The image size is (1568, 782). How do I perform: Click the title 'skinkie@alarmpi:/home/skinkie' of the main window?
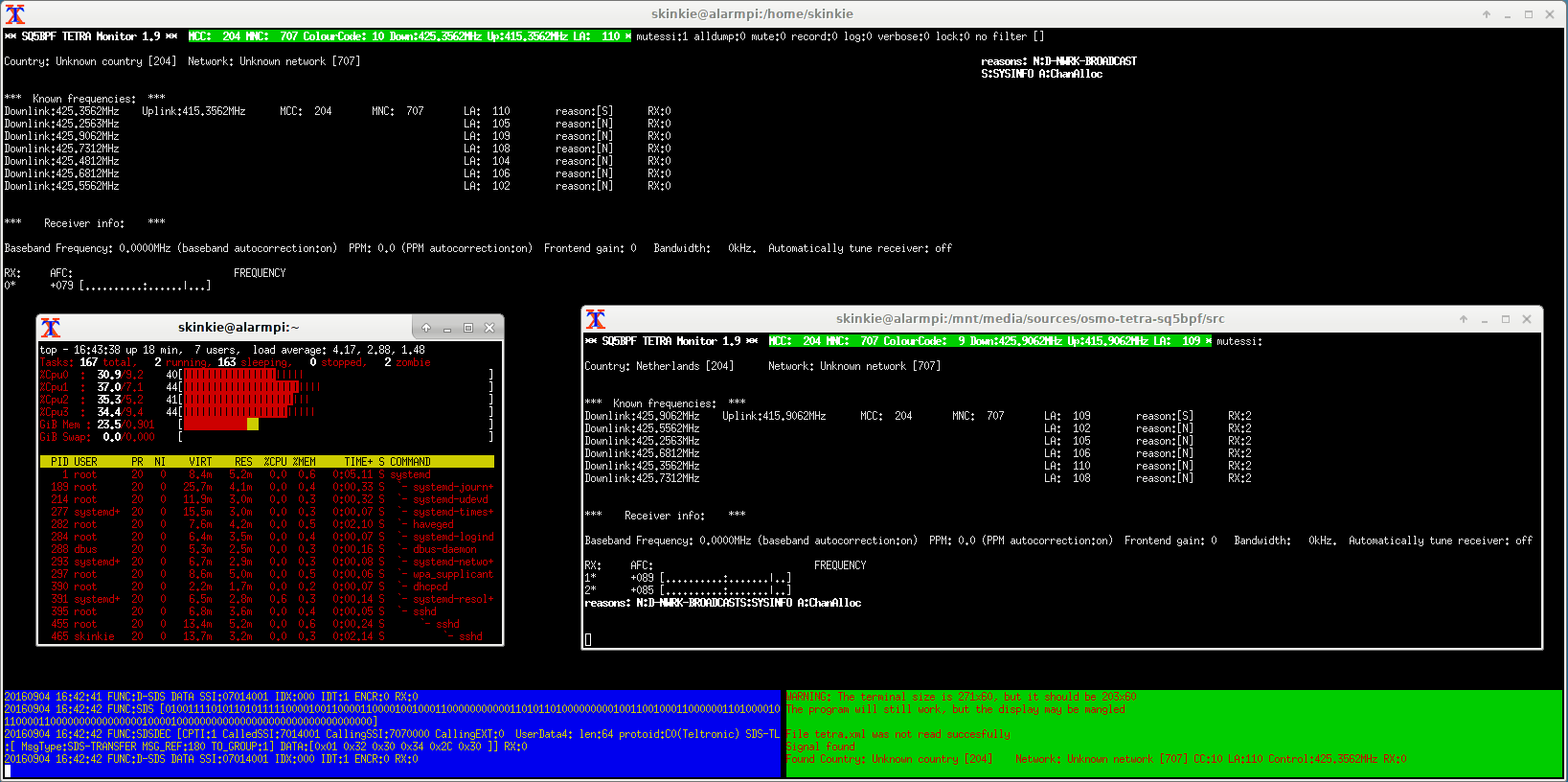[752, 14]
